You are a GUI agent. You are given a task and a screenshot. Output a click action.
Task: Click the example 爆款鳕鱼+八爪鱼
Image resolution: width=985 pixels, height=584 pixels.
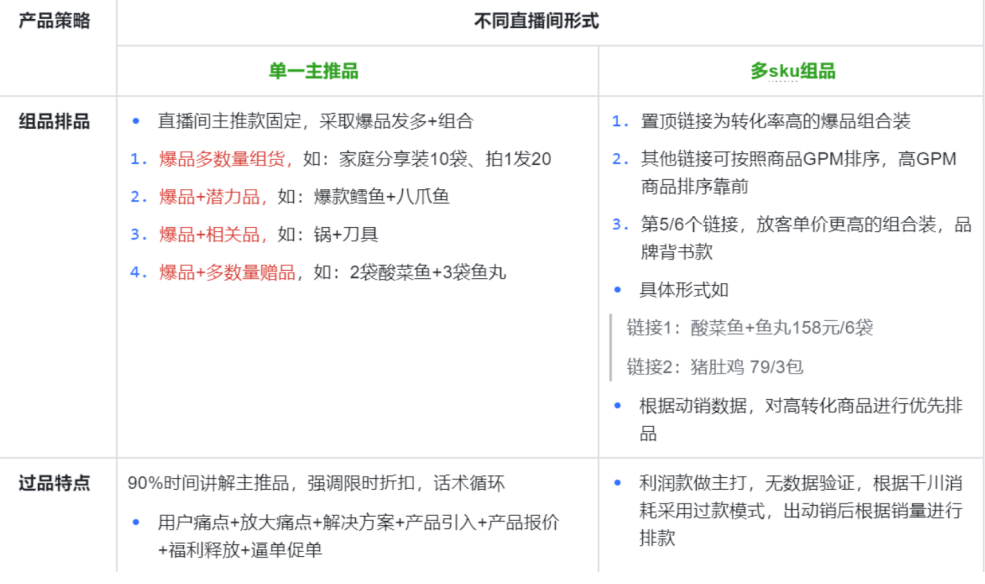coord(381,197)
